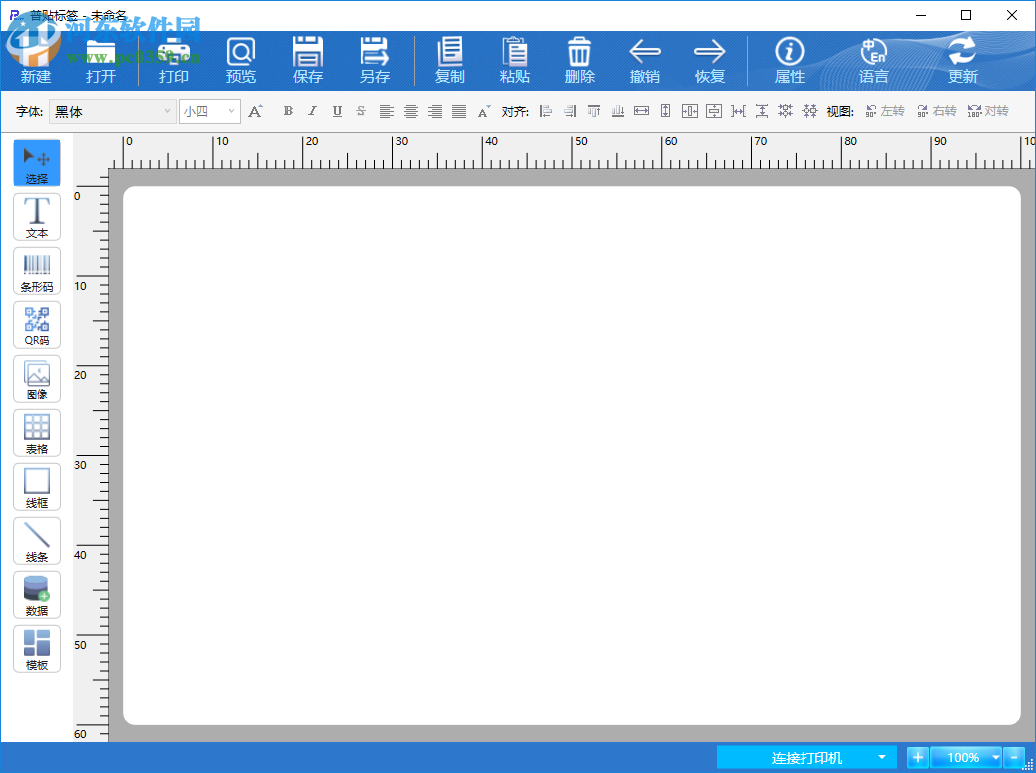1036x773 pixels.
Task: Rotate view right with 右转
Action: (x=936, y=111)
